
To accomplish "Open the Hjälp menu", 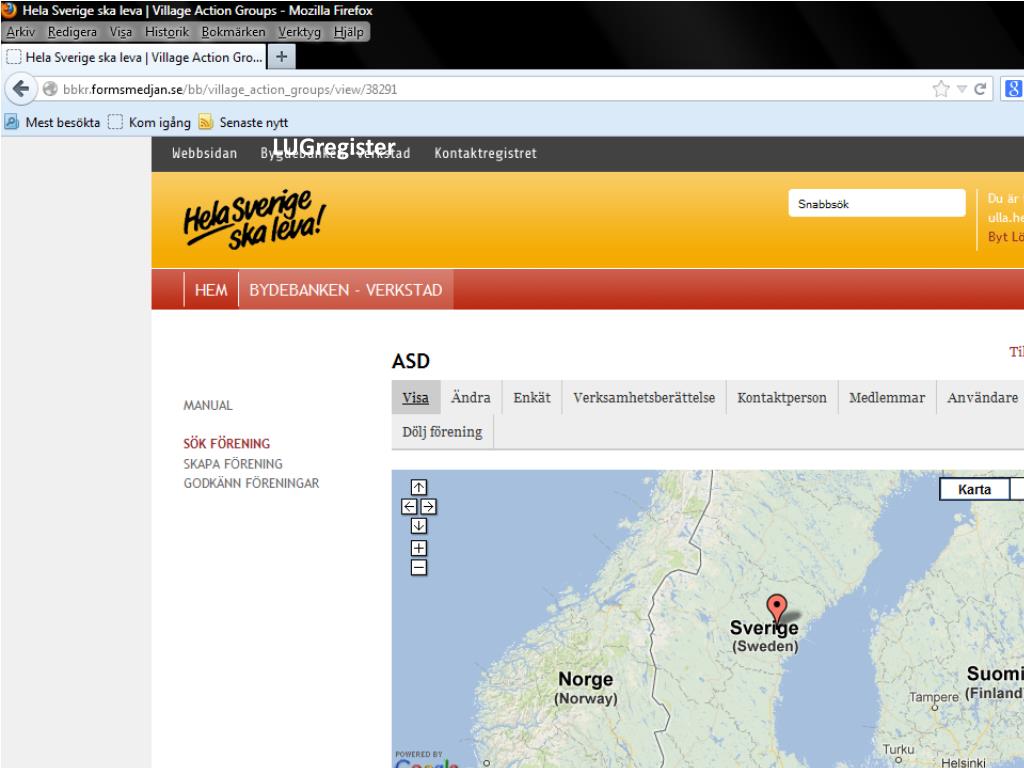I will (x=349, y=31).
